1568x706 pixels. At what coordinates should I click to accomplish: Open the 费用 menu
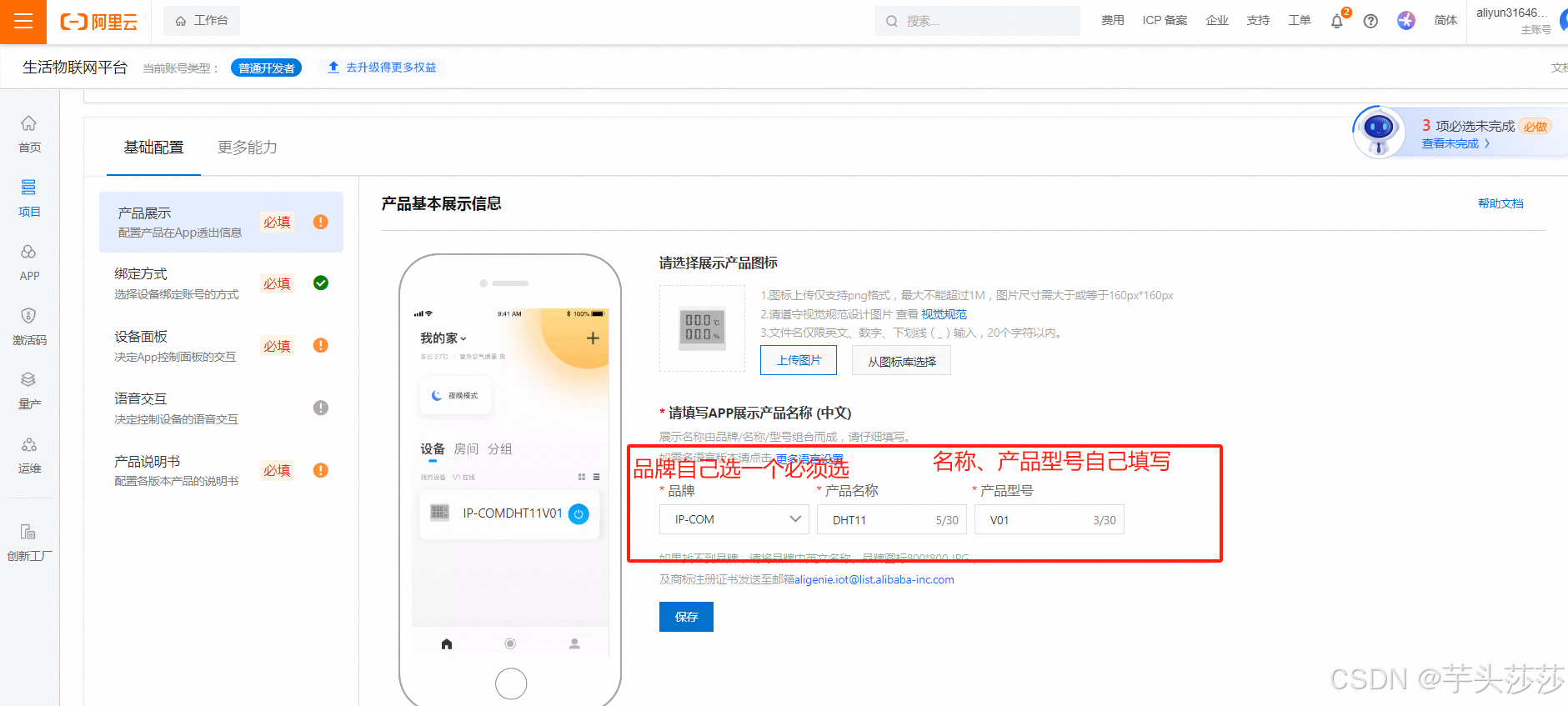[1112, 21]
